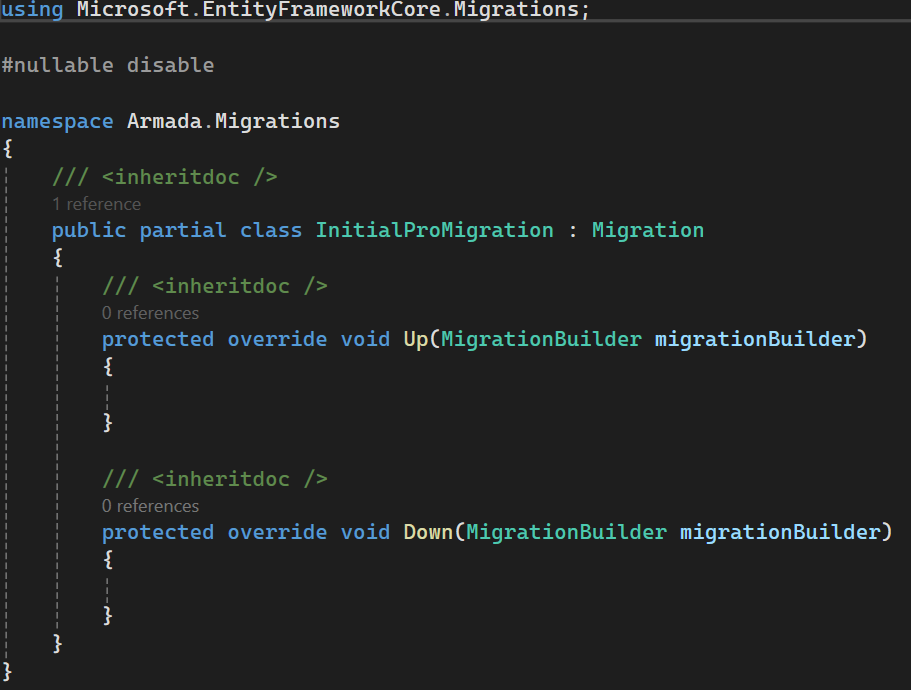Click "0 references" CodeLens above Down method
The height and width of the screenshot is (690, 911).
(x=150, y=506)
